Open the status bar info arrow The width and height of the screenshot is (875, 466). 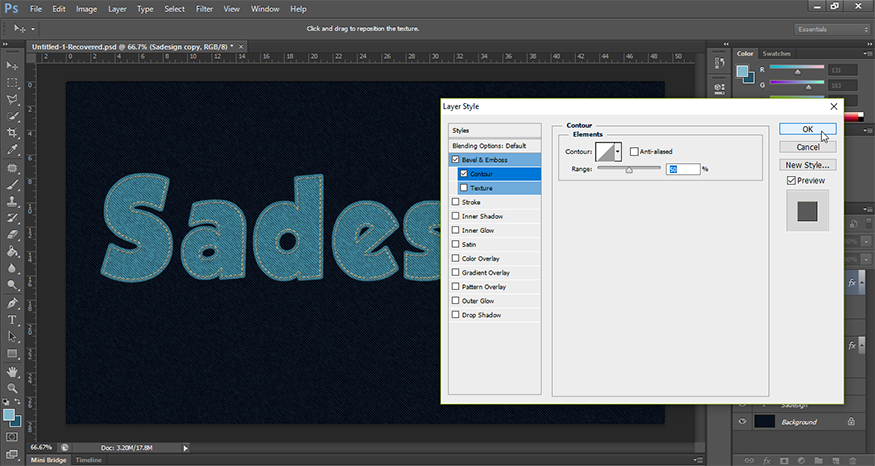coord(186,448)
